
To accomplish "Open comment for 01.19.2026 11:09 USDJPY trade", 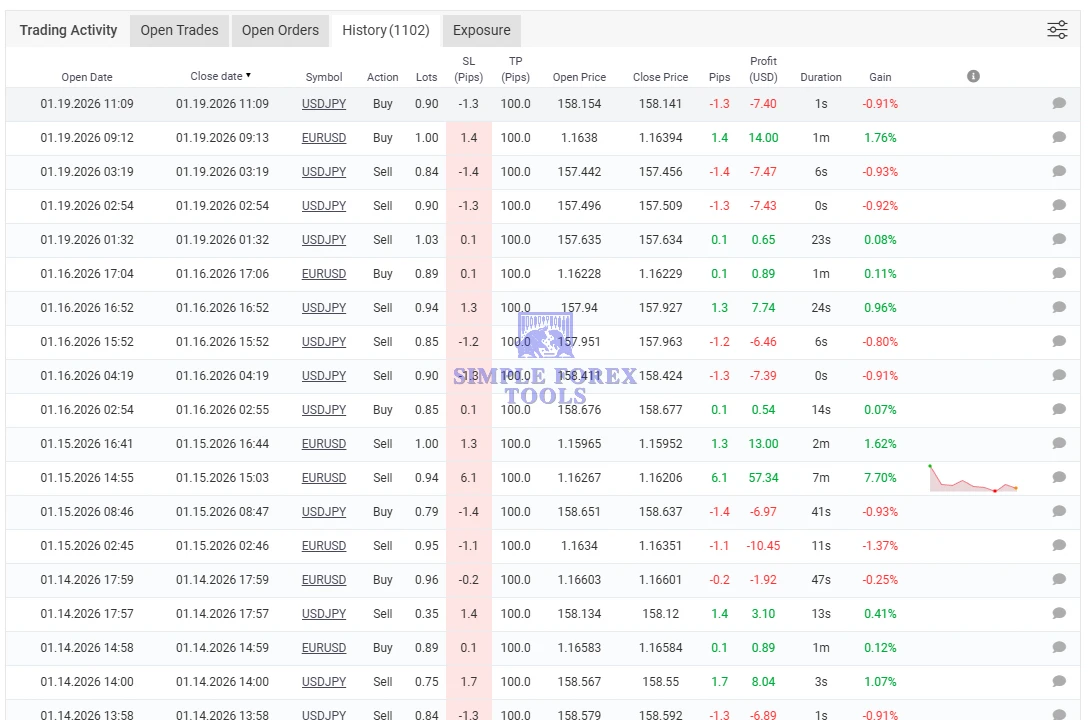I will (1059, 104).
